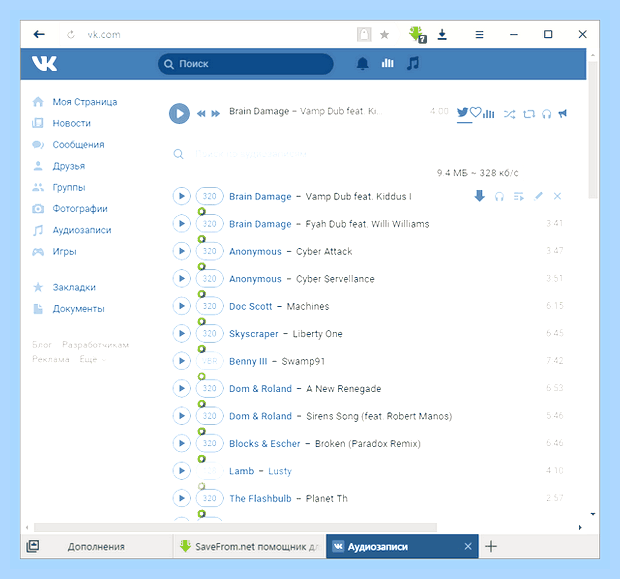Skip to the previous track
The image size is (620, 579).
[201, 114]
